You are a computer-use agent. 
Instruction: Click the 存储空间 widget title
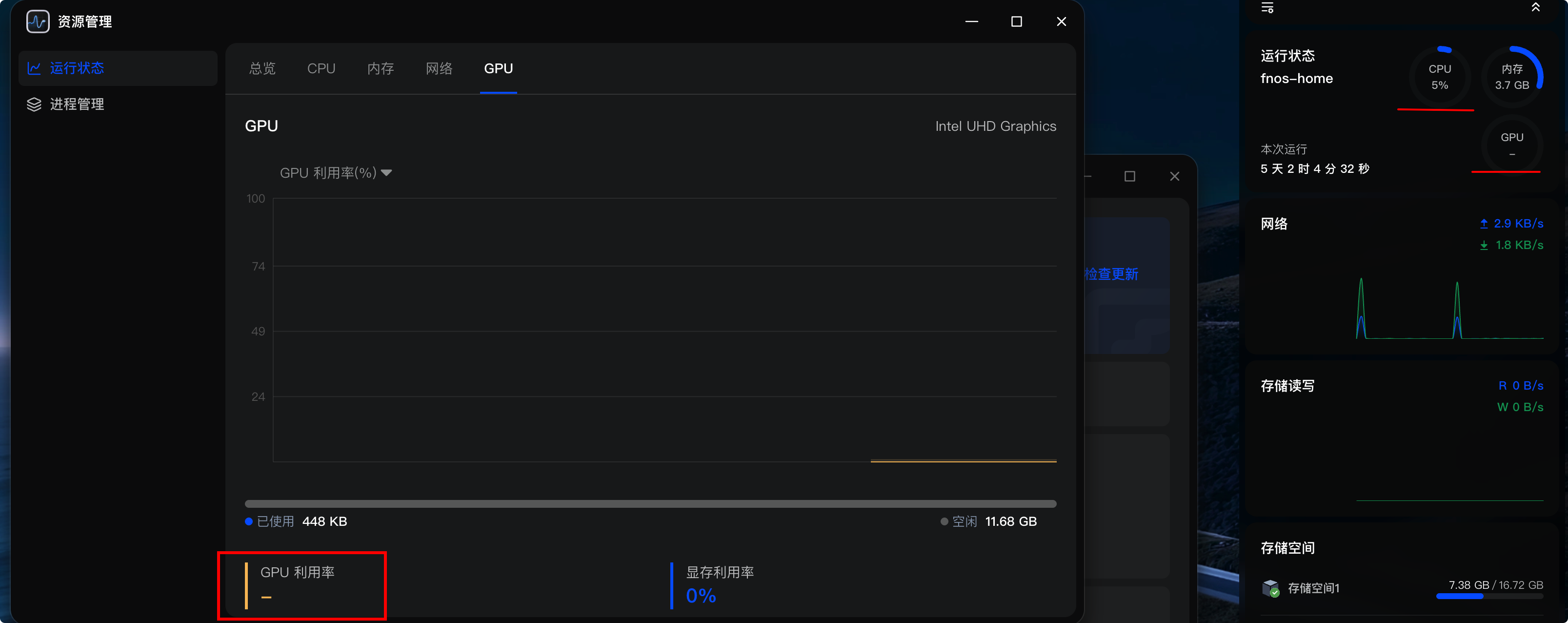pos(1287,548)
